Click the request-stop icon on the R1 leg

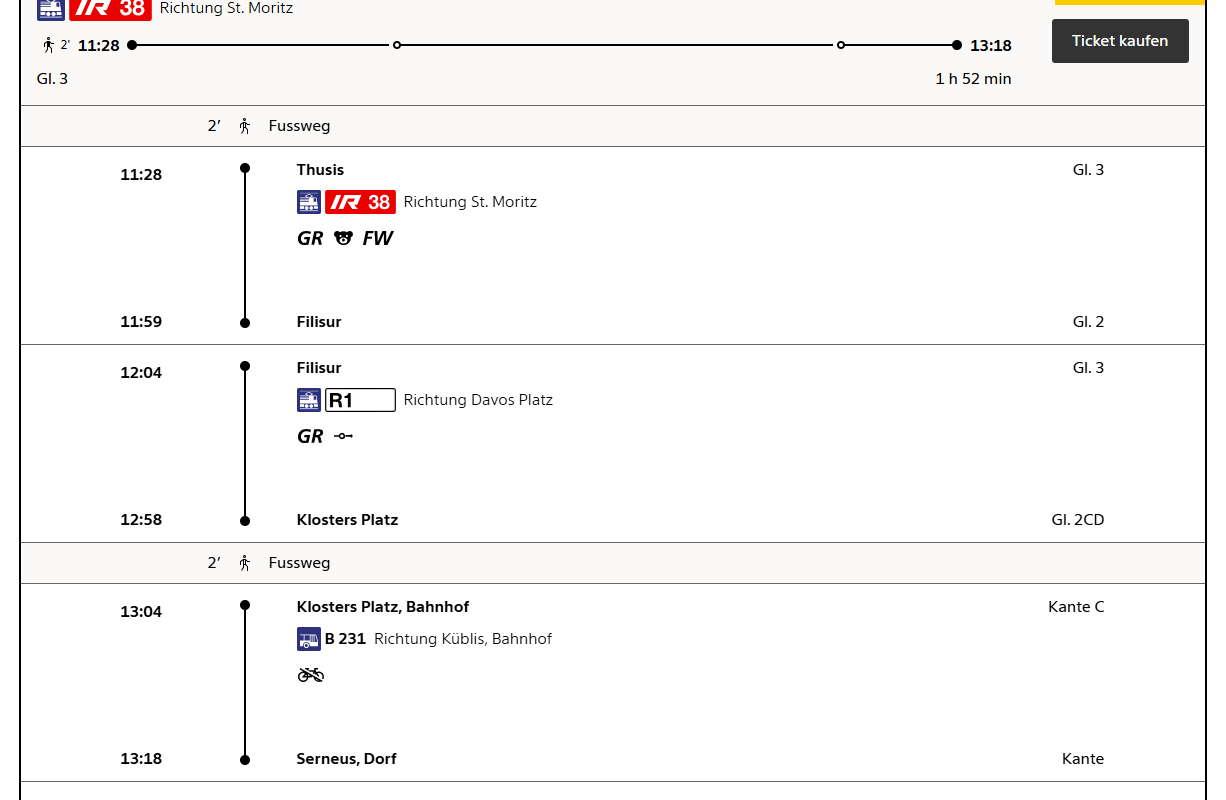coord(343,436)
